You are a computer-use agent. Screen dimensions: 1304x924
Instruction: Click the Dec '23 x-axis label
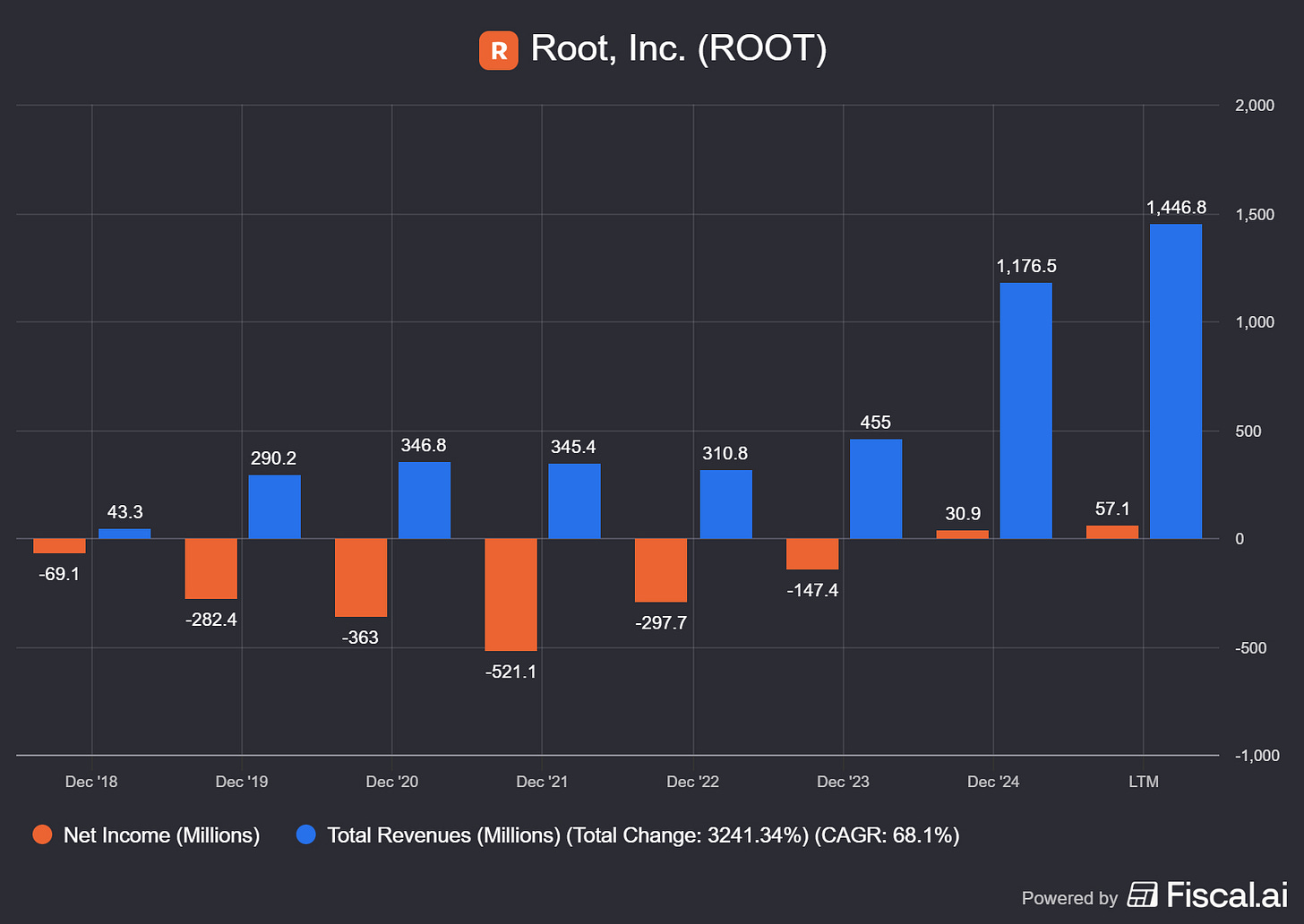[843, 782]
